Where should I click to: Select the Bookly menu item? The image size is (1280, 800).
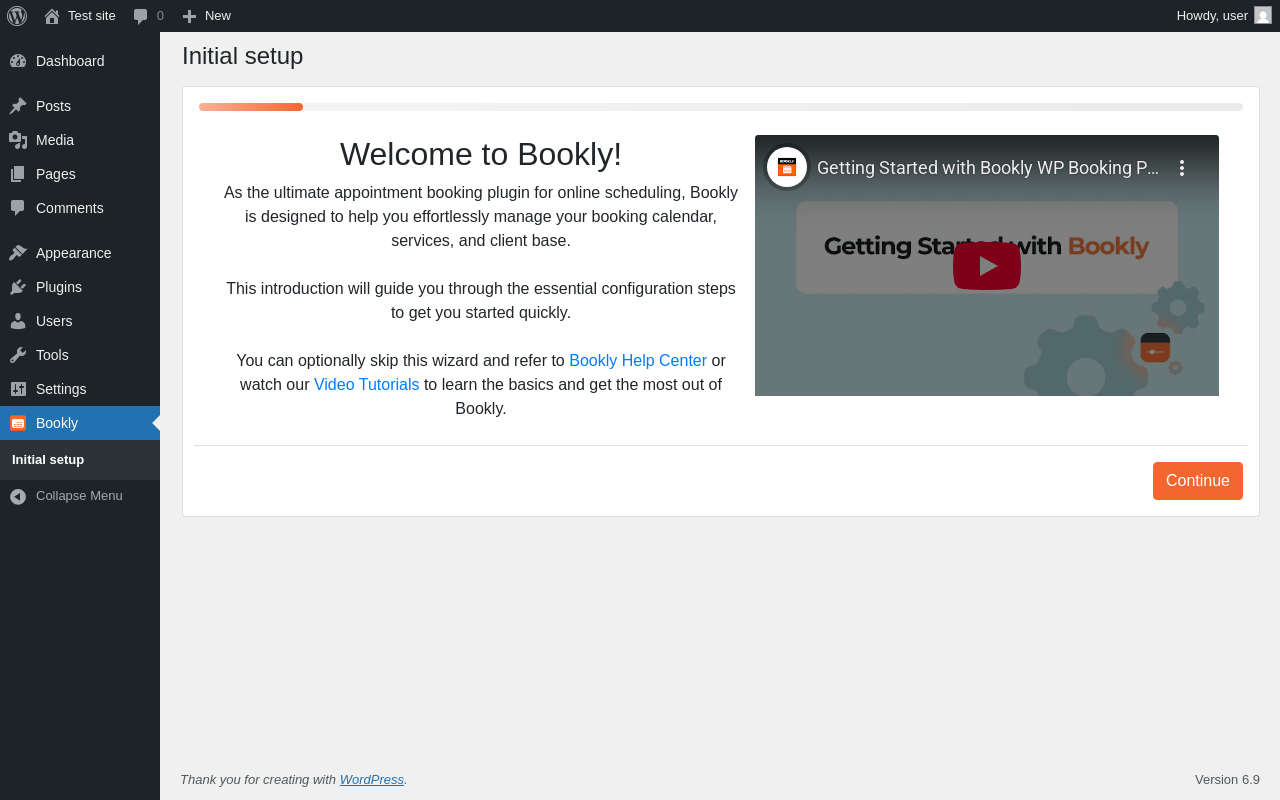tap(80, 423)
